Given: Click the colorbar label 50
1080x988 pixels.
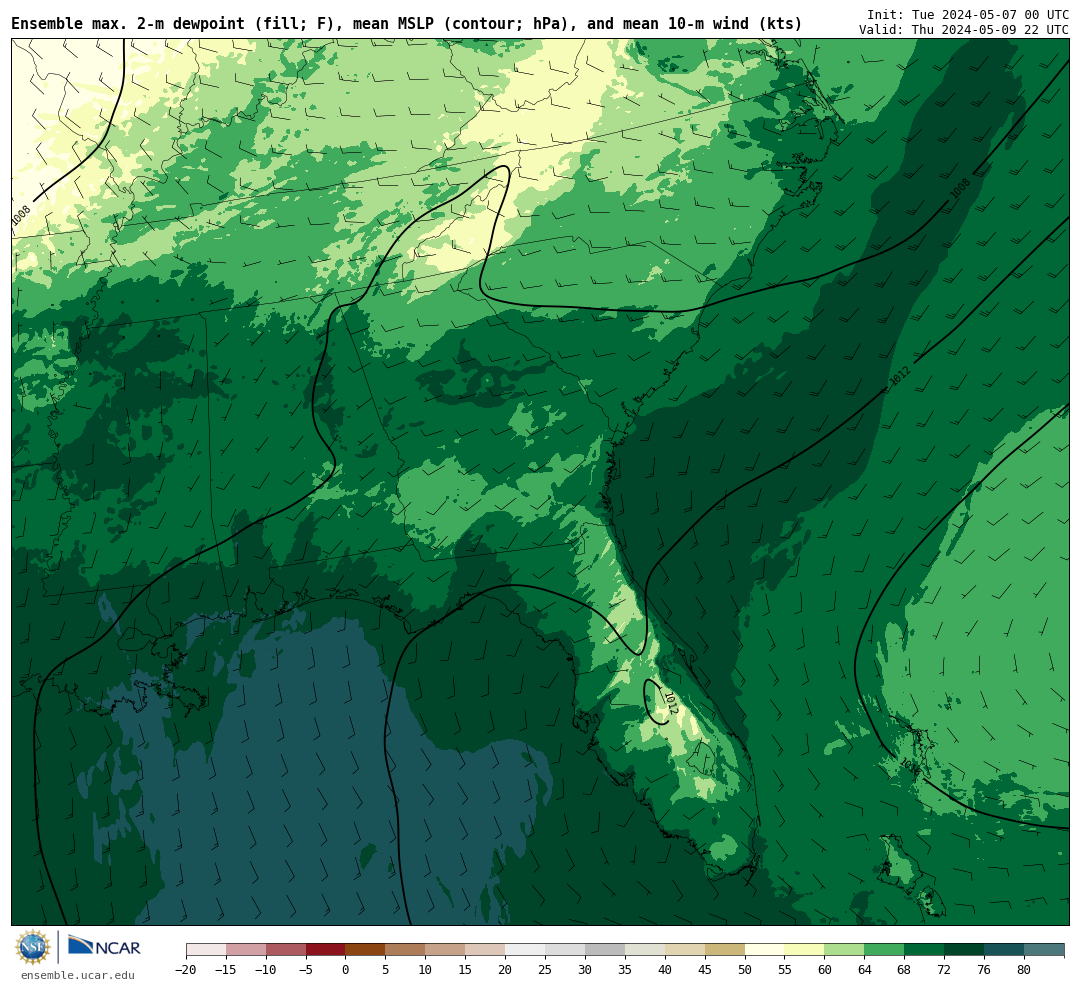Looking at the screenshot, I should tap(745, 970).
